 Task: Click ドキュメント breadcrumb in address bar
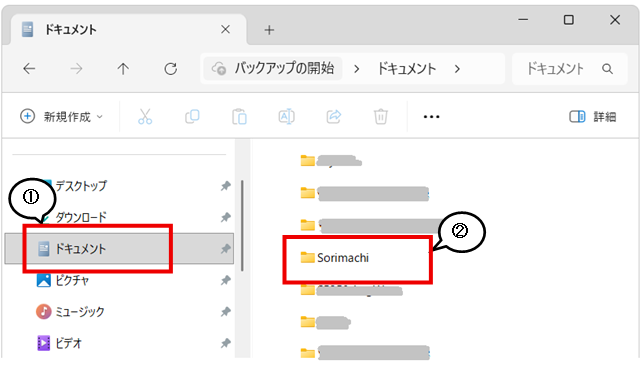(406, 69)
